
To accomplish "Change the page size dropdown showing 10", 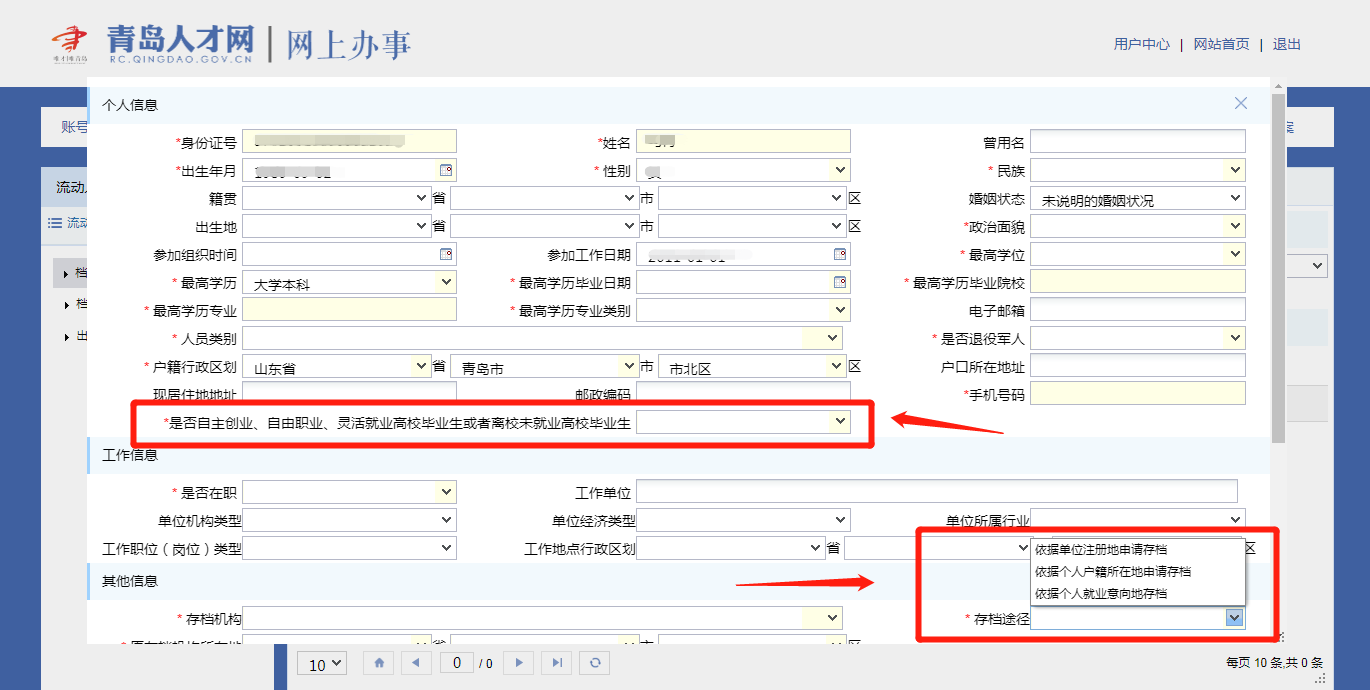I will (321, 664).
